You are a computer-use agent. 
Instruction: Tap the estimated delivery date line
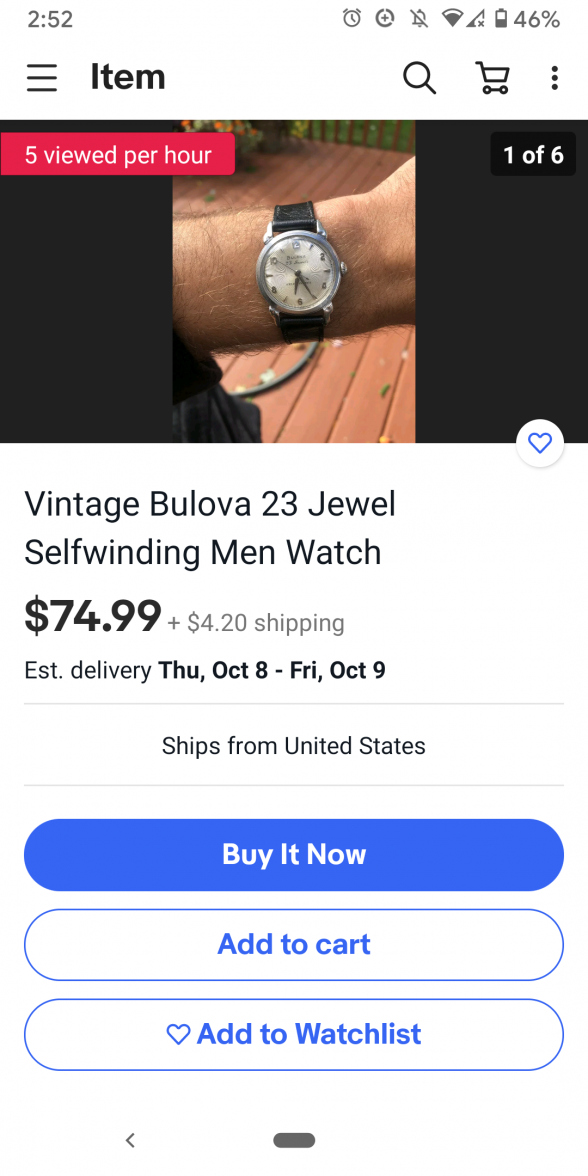coord(205,670)
